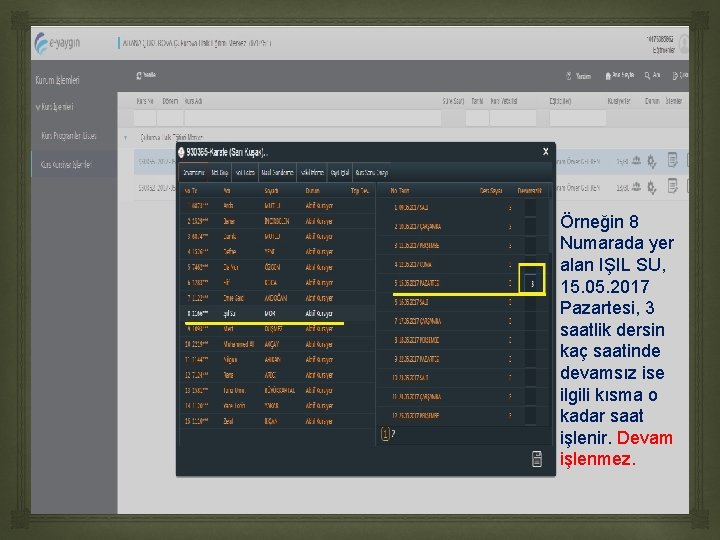This screenshot has height=540, width=720.
Task: Open document icon in first course row
Action: 673,160
